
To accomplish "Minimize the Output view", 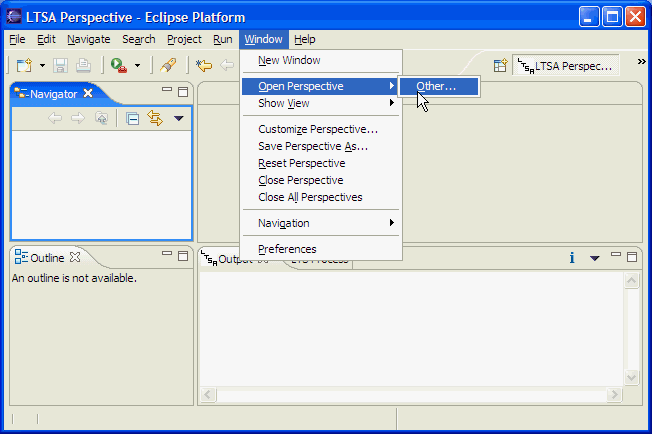I will 616,254.
